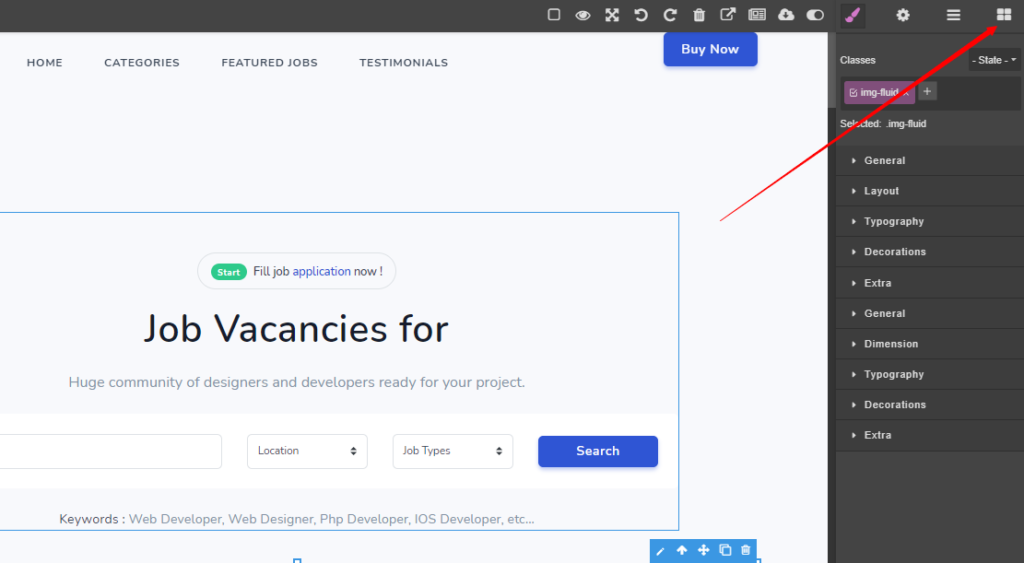1024x563 pixels.
Task: Select the Style Manager paintbrush icon
Action: [x=852, y=15]
